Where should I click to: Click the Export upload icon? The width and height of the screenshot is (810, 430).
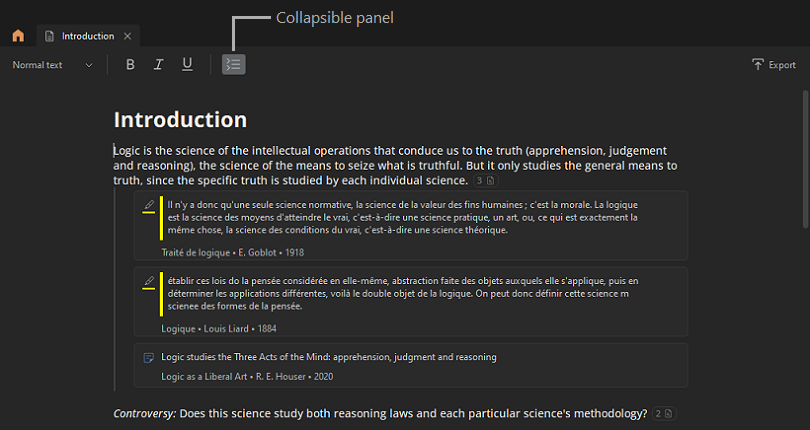click(758, 65)
